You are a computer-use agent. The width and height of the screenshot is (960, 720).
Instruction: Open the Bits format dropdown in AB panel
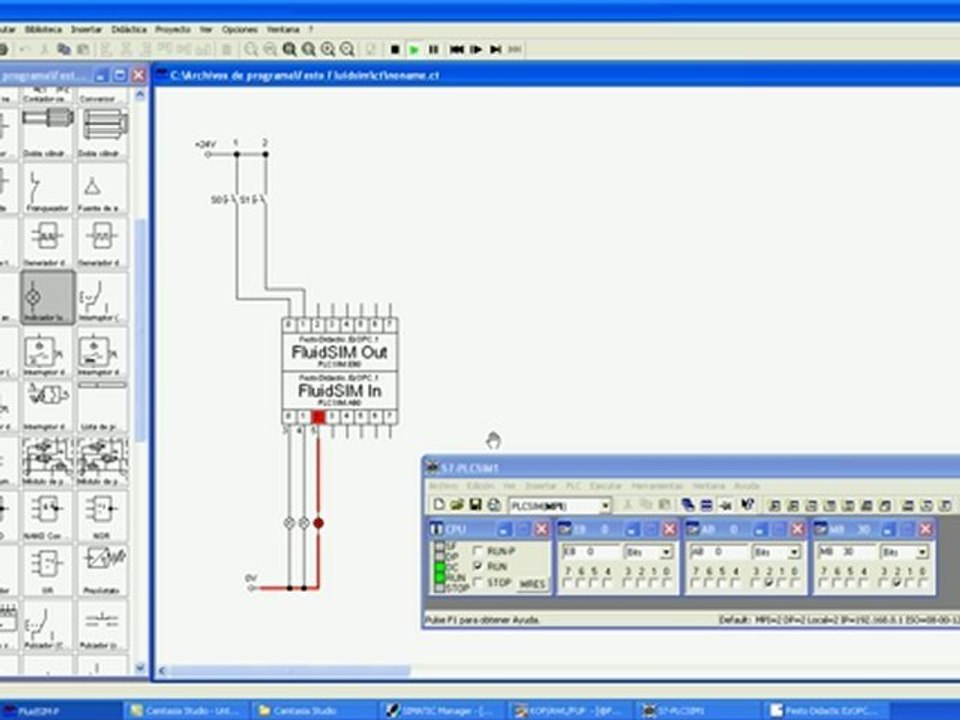[x=793, y=553]
